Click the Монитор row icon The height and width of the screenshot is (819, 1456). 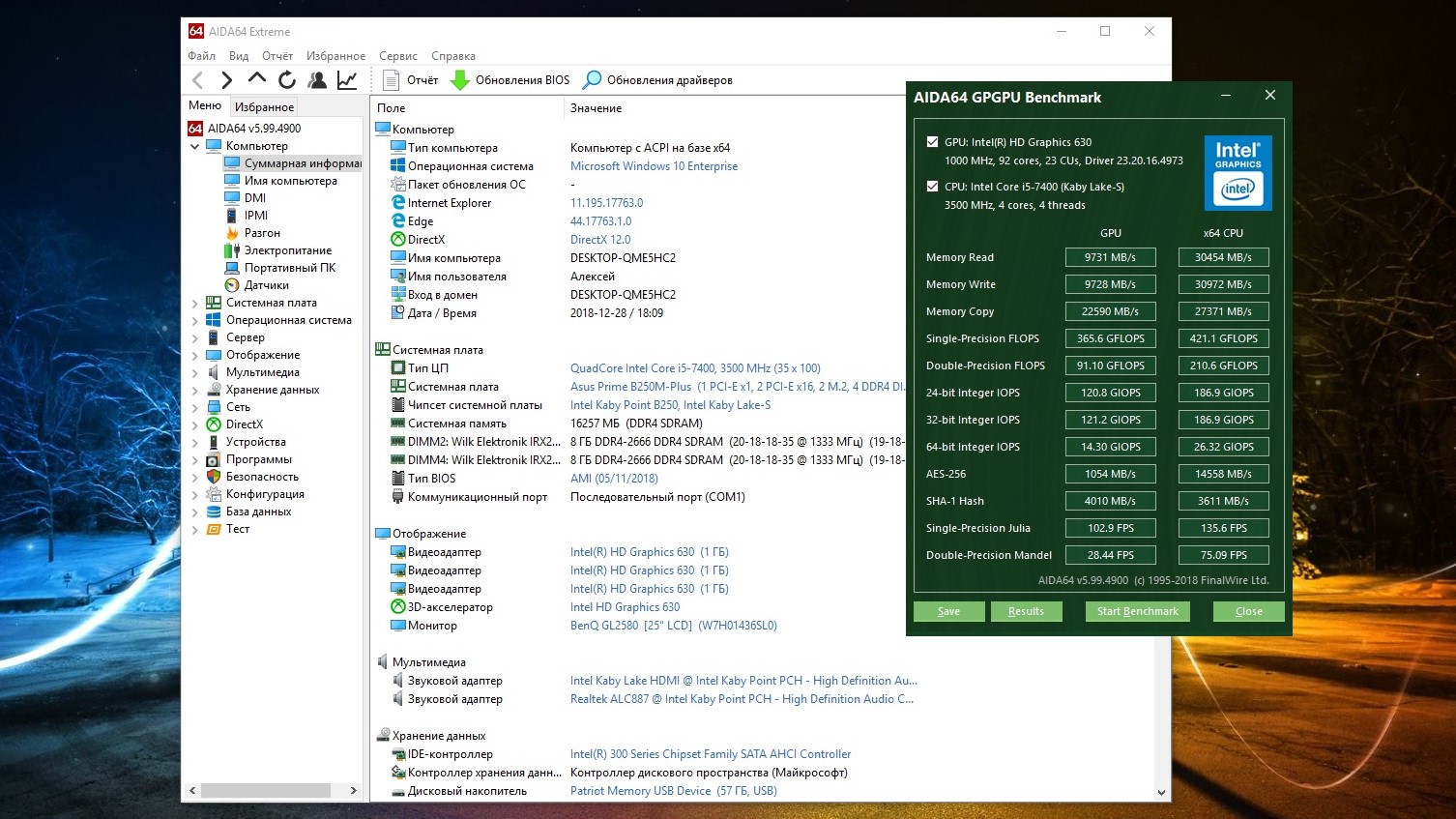398,626
